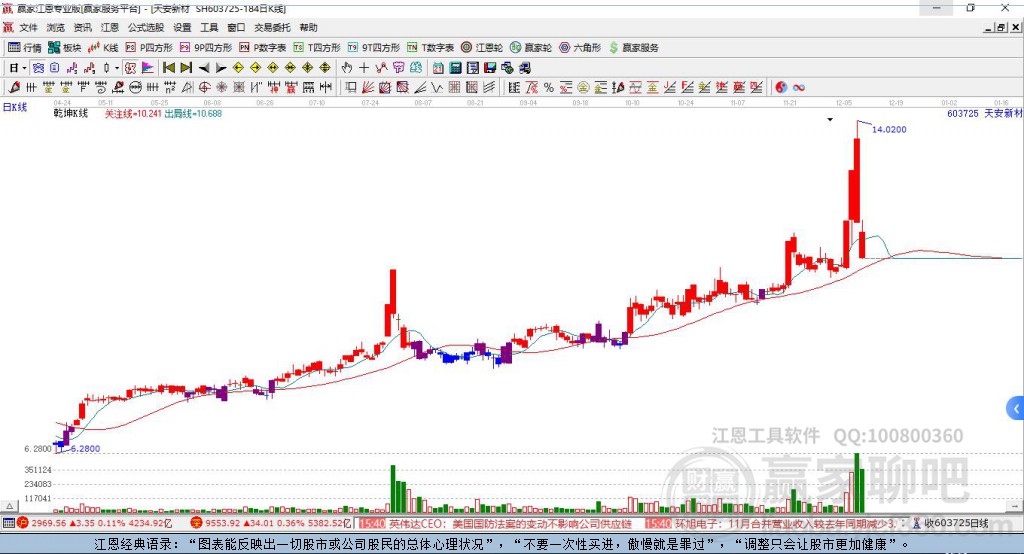Open the calendar icon numbered 21
Viewport: 1024px width, 554px height.
(438, 68)
